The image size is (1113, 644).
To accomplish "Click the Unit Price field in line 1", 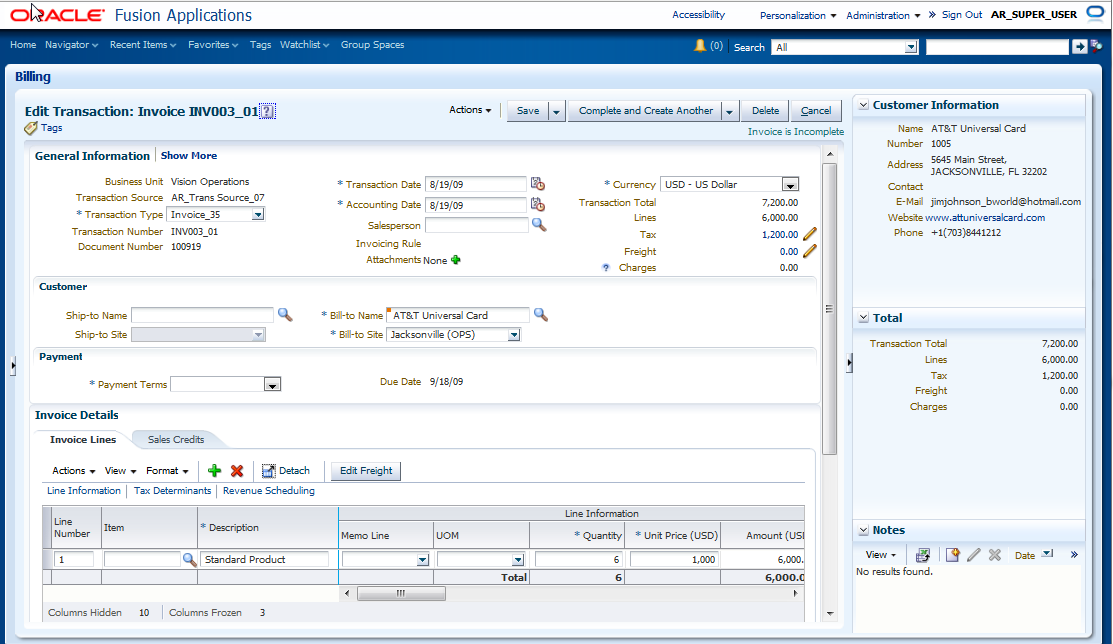I will (674, 560).
